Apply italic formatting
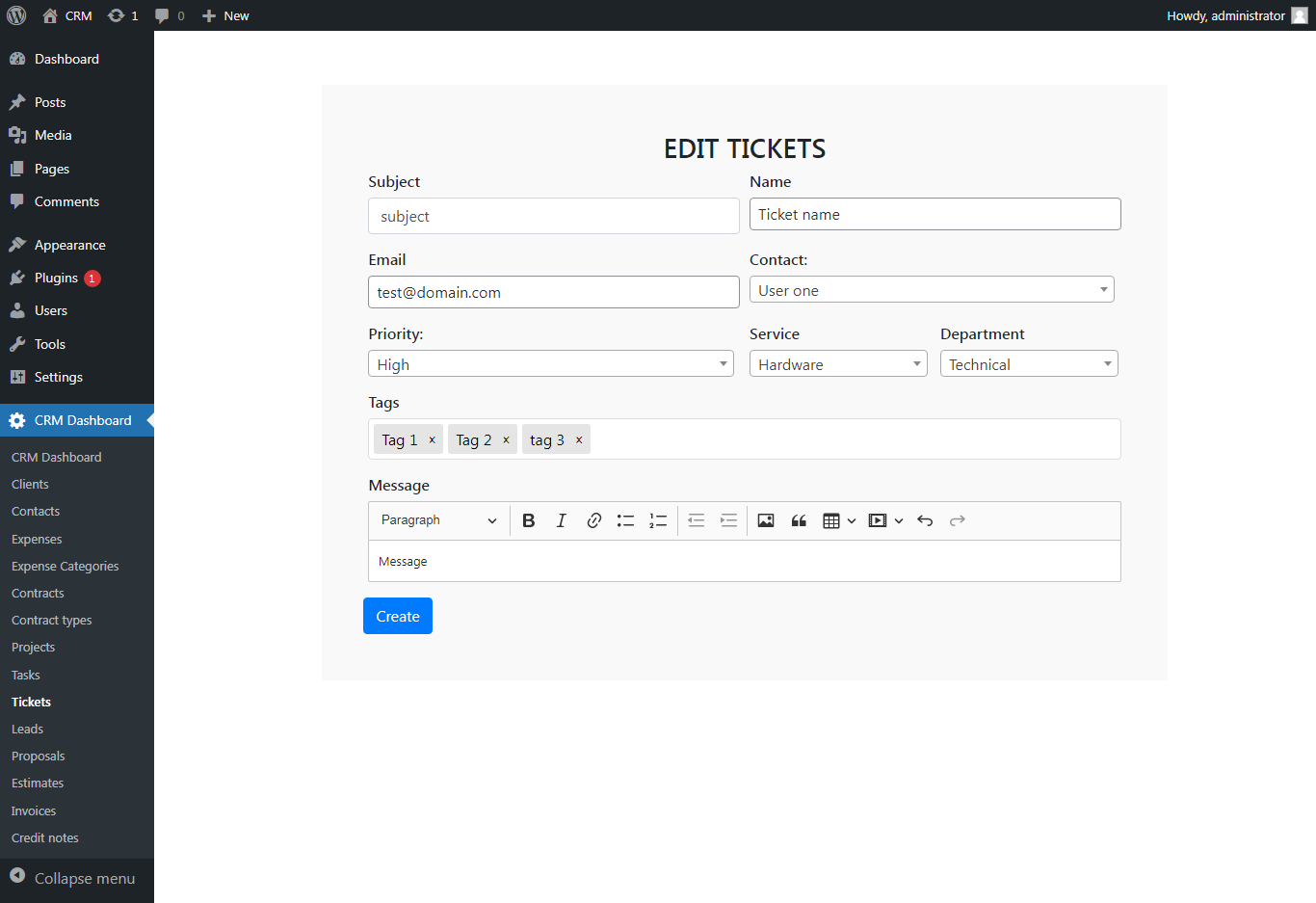The width and height of the screenshot is (1316, 903). coord(561,520)
